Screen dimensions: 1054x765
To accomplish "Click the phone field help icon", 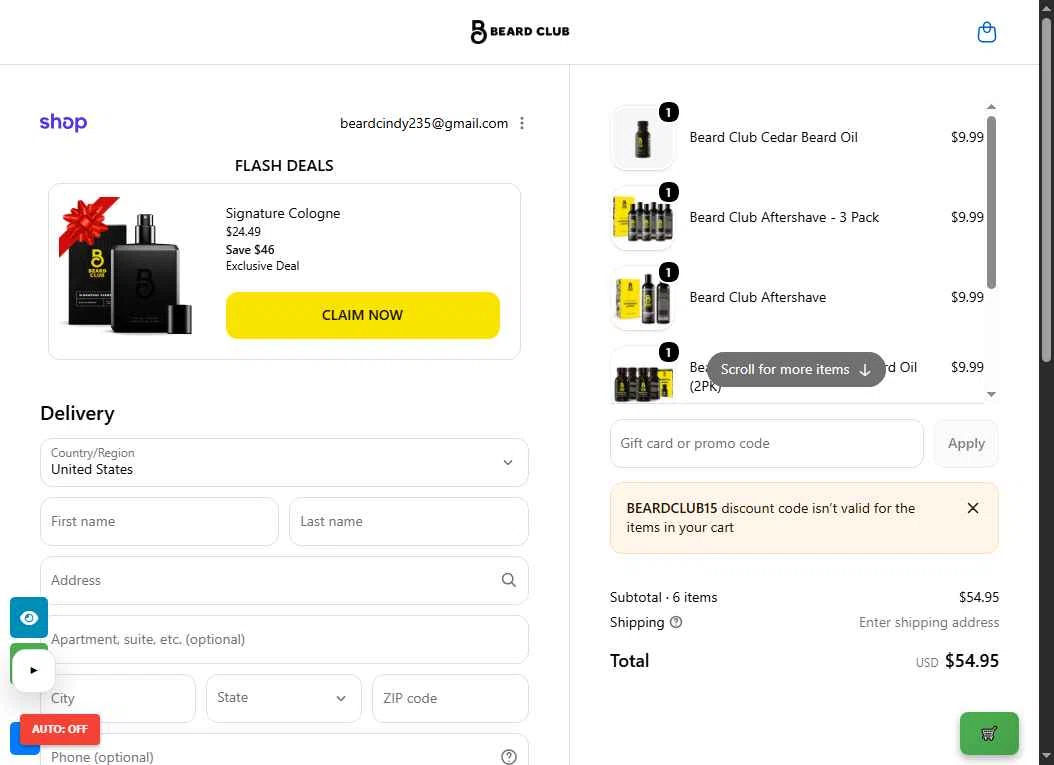I will (x=509, y=757).
